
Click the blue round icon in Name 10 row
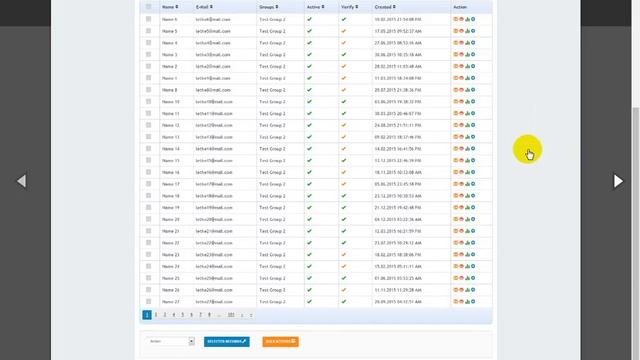tap(473, 102)
